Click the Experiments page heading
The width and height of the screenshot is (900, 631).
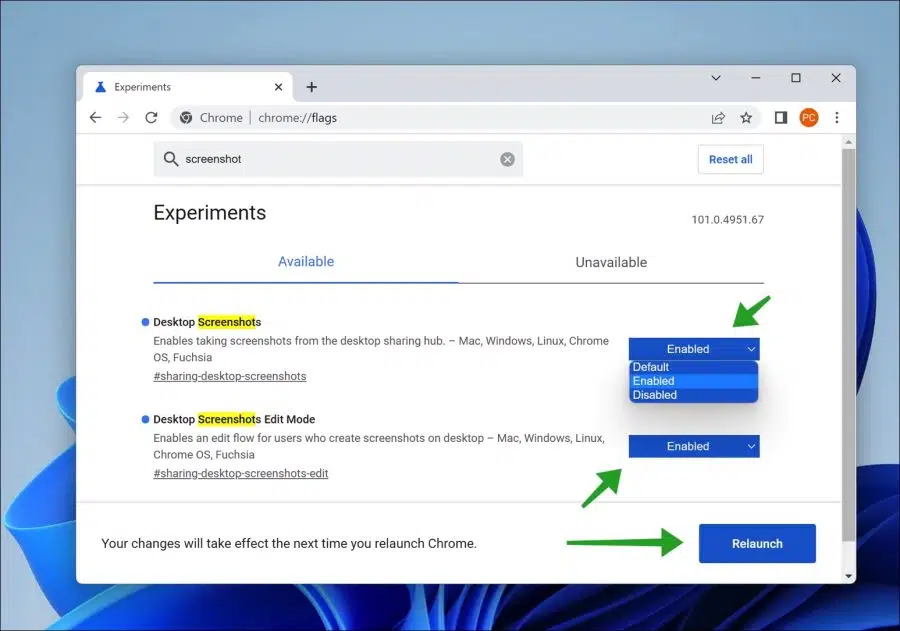pos(210,213)
